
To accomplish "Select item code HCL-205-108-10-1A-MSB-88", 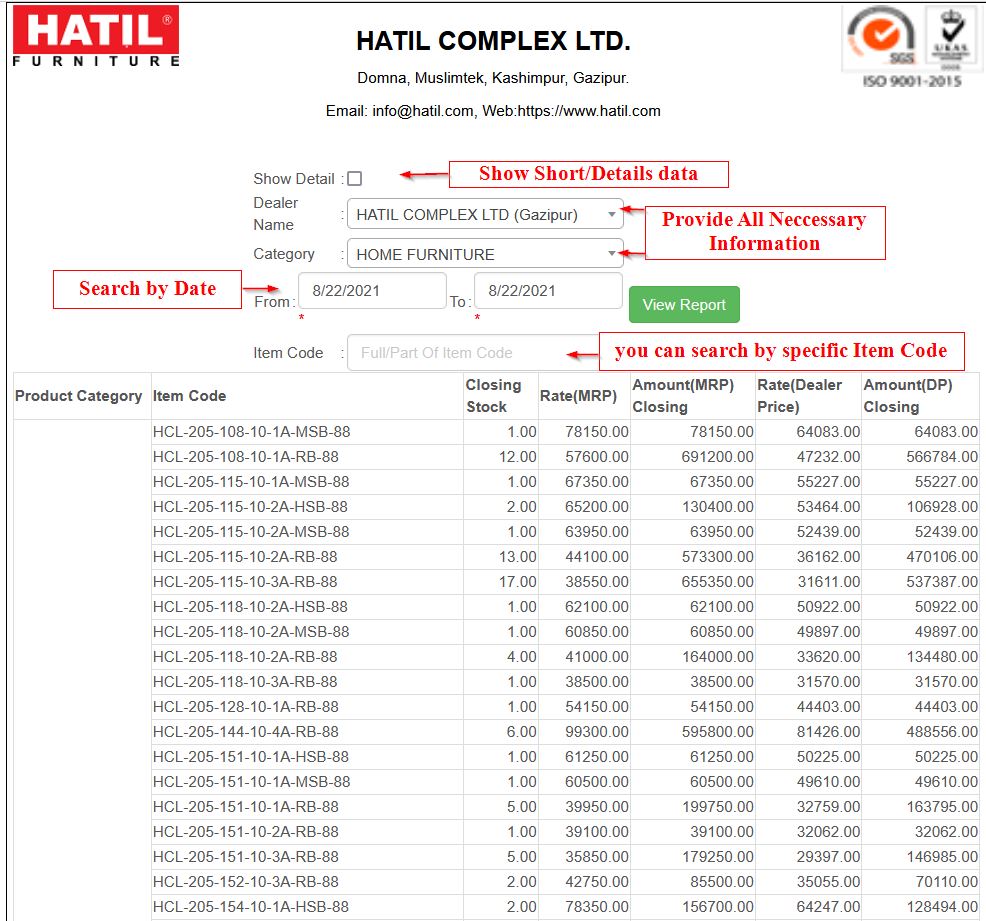I will [x=252, y=432].
